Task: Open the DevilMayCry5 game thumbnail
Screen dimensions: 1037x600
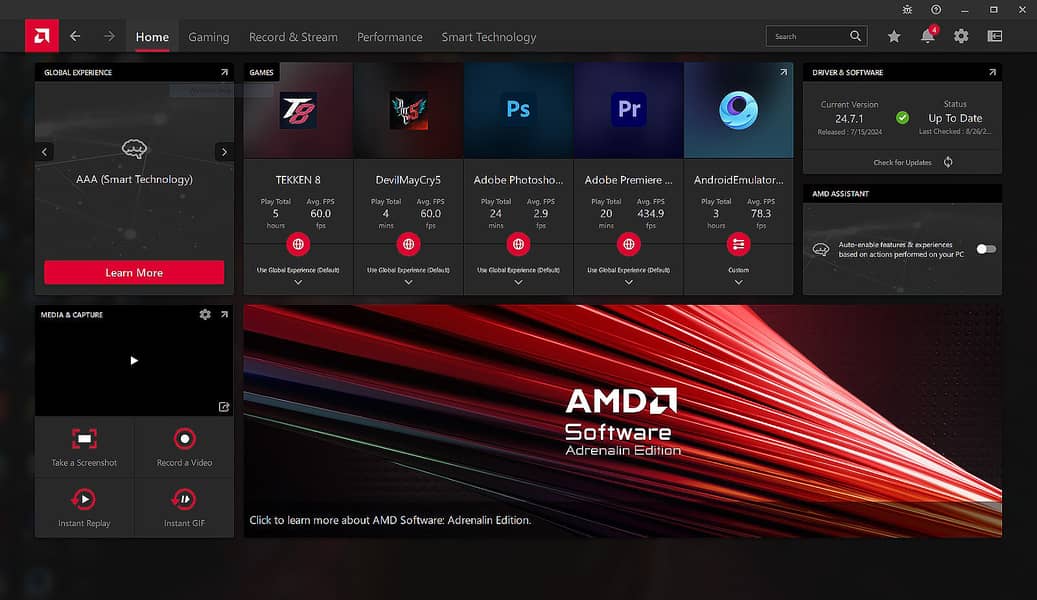Action: tap(409, 110)
